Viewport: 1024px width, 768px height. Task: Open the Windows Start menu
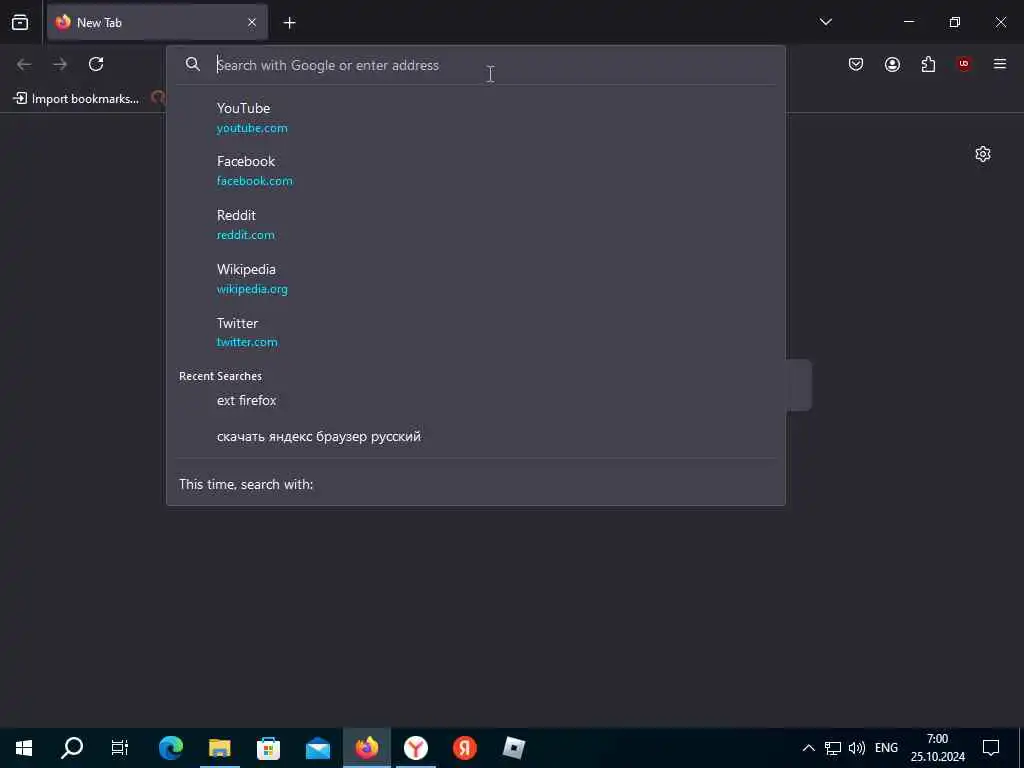(x=24, y=748)
